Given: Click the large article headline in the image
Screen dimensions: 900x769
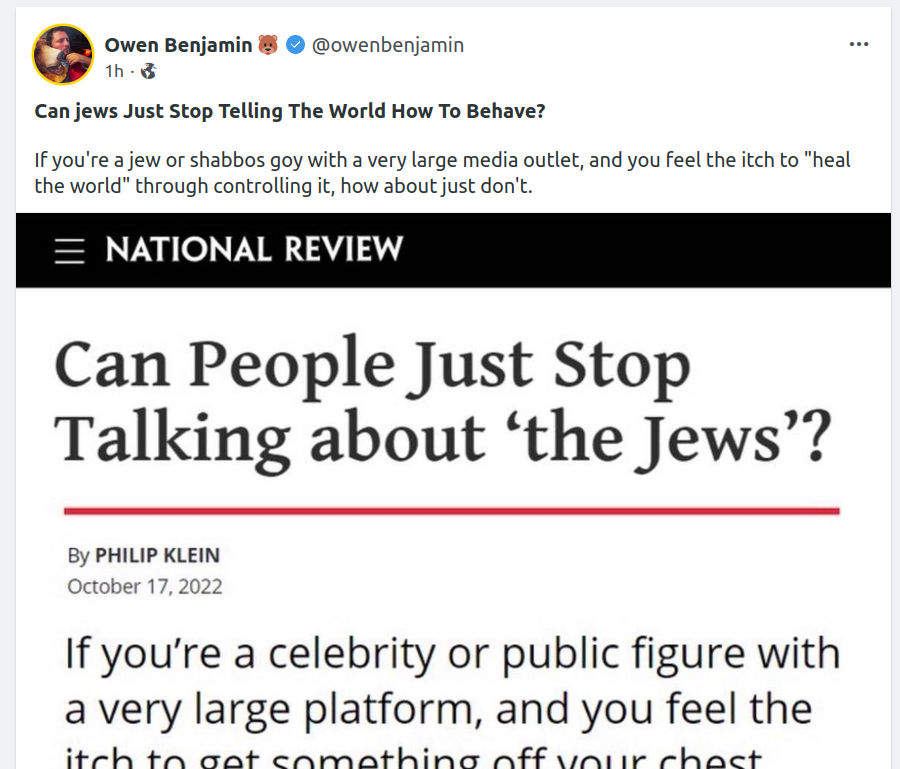Looking at the screenshot, I should [440, 400].
